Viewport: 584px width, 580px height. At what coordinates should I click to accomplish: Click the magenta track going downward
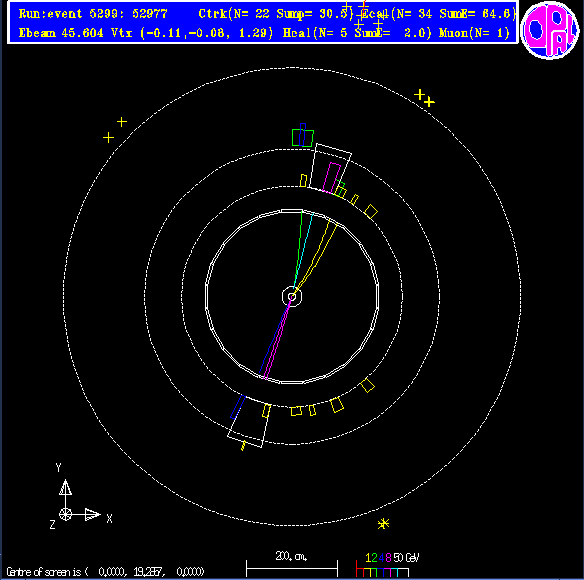[x=277, y=338]
